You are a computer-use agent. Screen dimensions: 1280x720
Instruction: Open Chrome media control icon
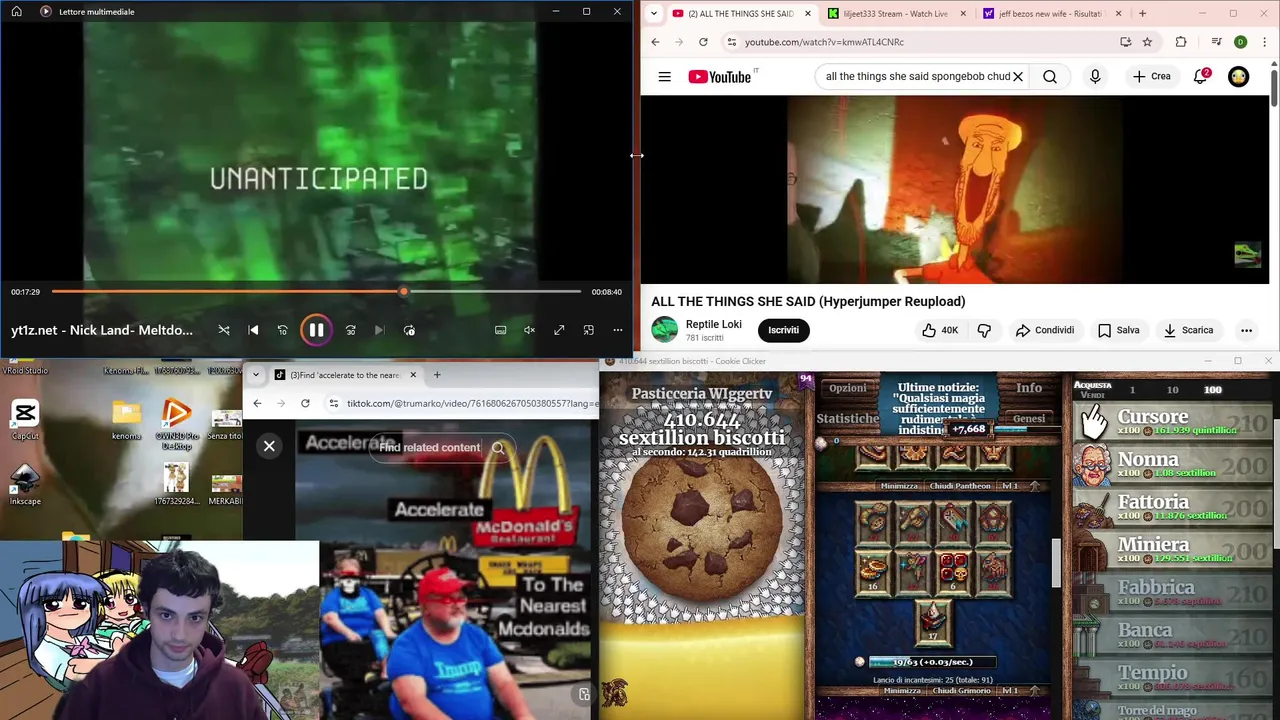(1216, 42)
